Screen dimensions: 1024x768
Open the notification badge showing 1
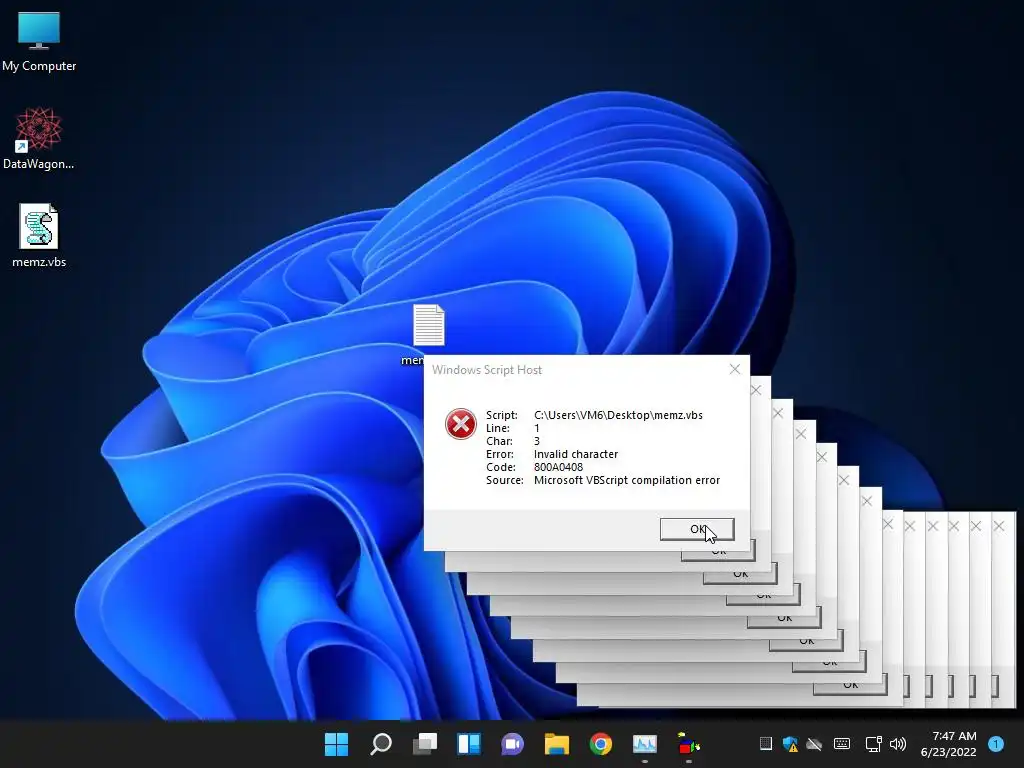click(996, 743)
